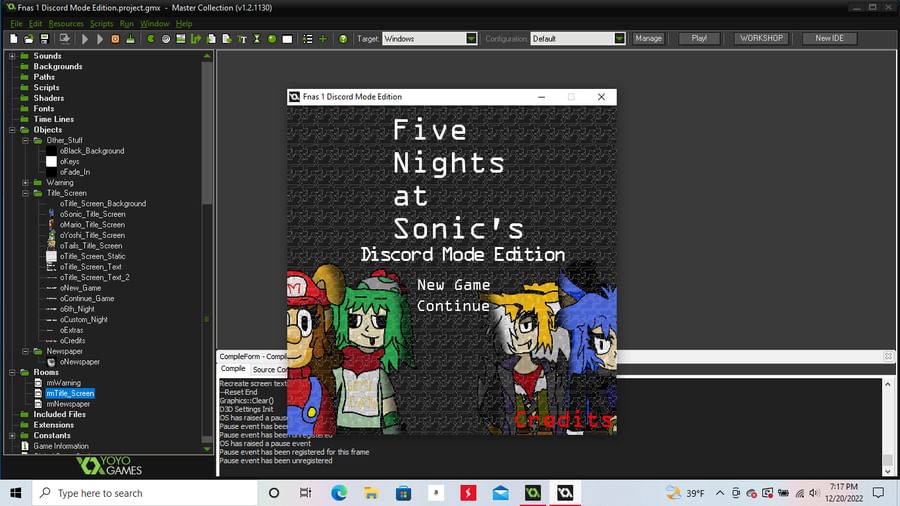The width and height of the screenshot is (900, 506).
Task: Click the Windows search box
Action: (145, 493)
